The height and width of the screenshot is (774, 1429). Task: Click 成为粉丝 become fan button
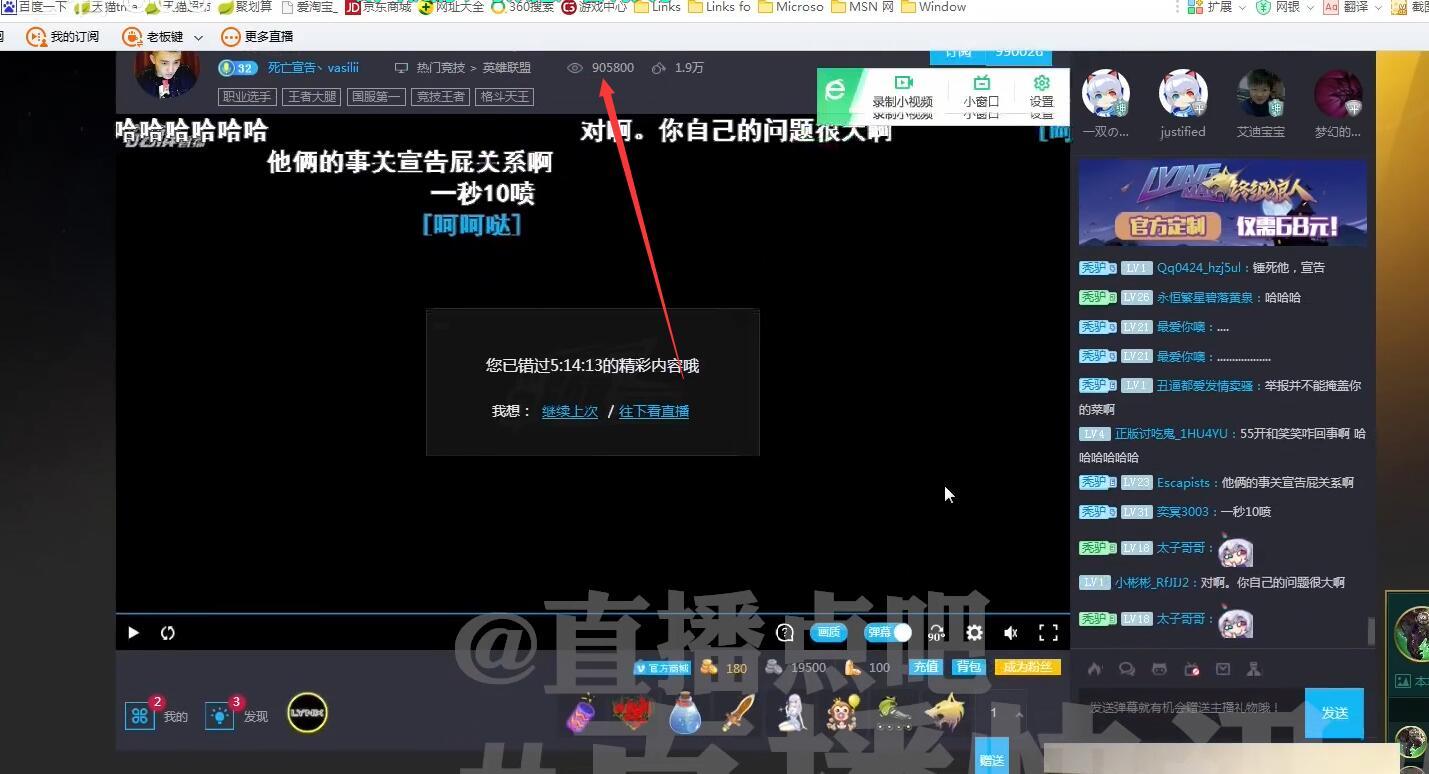coord(1028,667)
